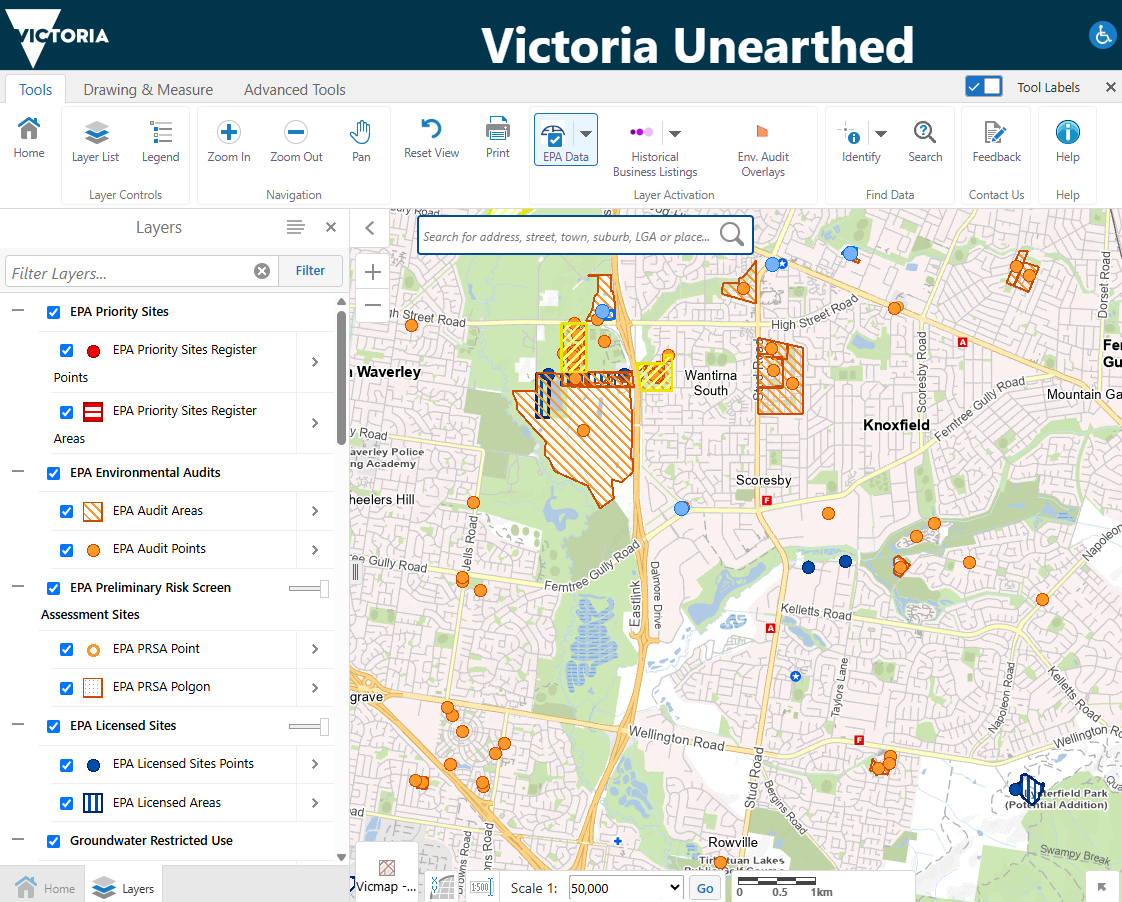Expand EPA PRSA Point layer options
Screen dimensions: 1122x902
point(315,649)
